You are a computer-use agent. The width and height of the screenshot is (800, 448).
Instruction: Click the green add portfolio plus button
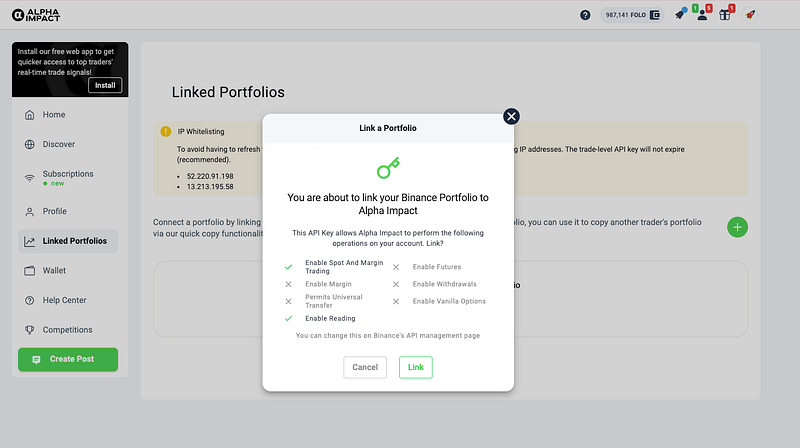pos(737,226)
